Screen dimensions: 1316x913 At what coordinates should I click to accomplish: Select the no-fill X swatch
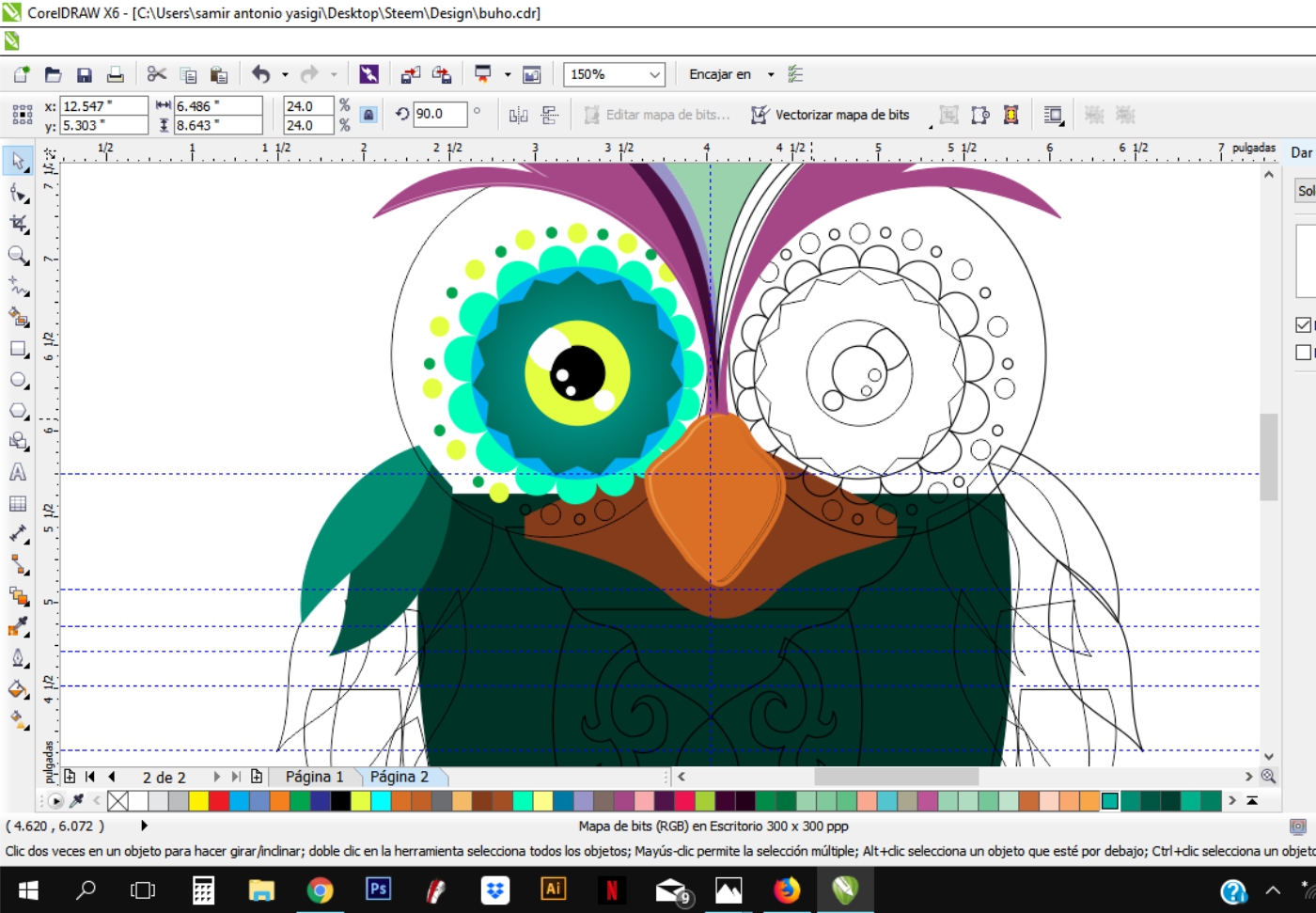coord(117,800)
